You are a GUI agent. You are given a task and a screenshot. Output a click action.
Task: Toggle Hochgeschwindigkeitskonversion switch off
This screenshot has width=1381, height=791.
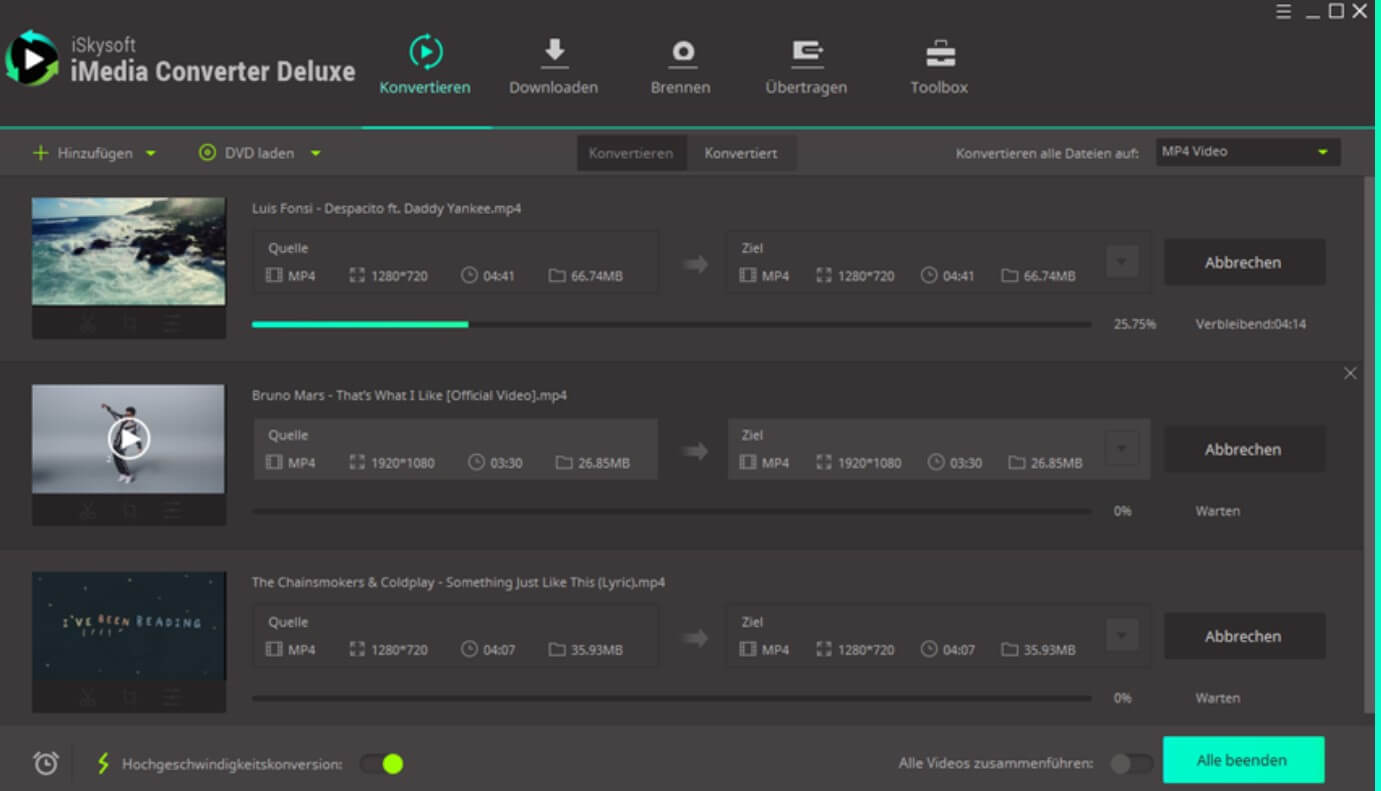(381, 763)
